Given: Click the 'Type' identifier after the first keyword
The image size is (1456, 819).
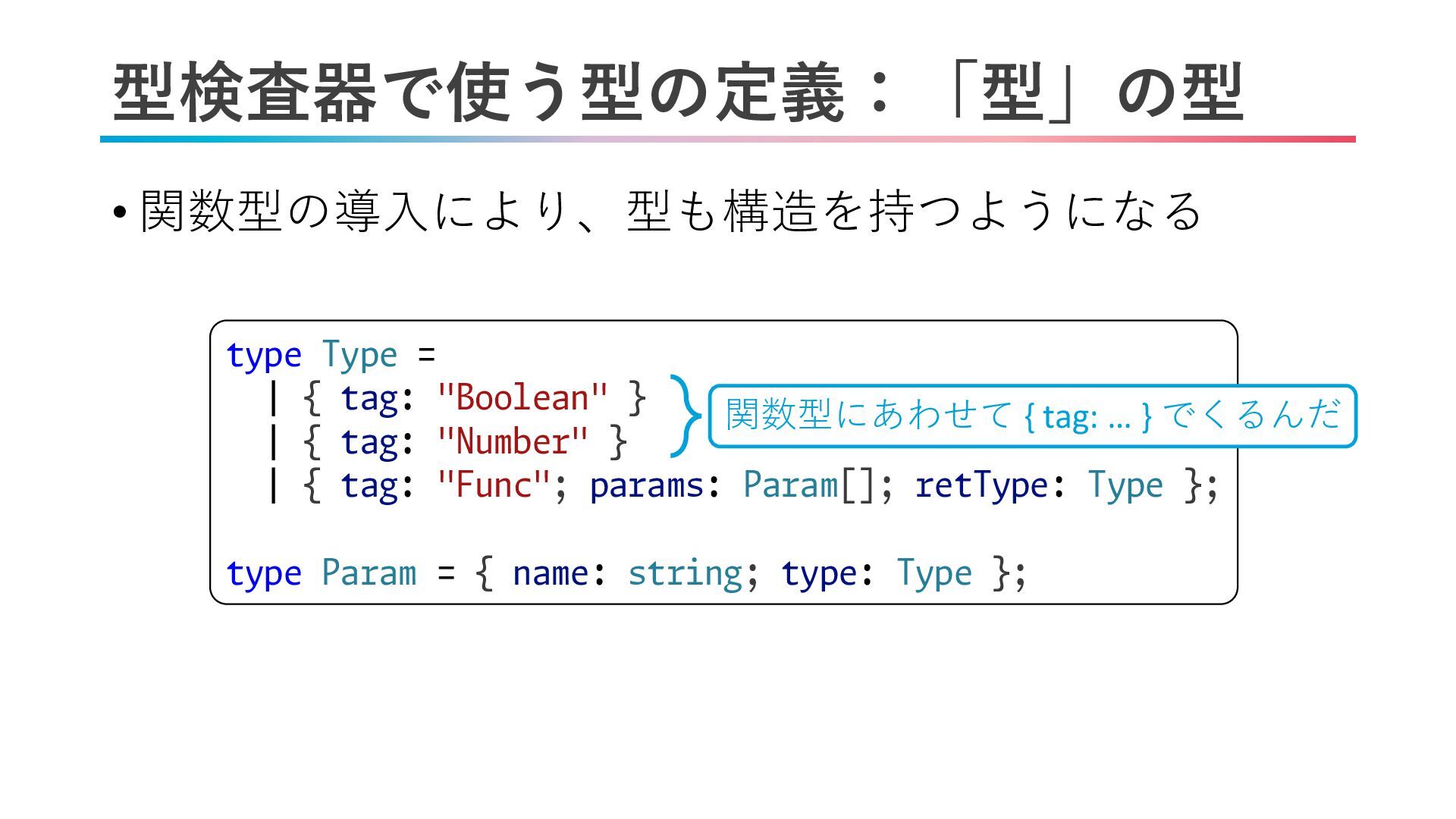Looking at the screenshot, I should pos(359,355).
